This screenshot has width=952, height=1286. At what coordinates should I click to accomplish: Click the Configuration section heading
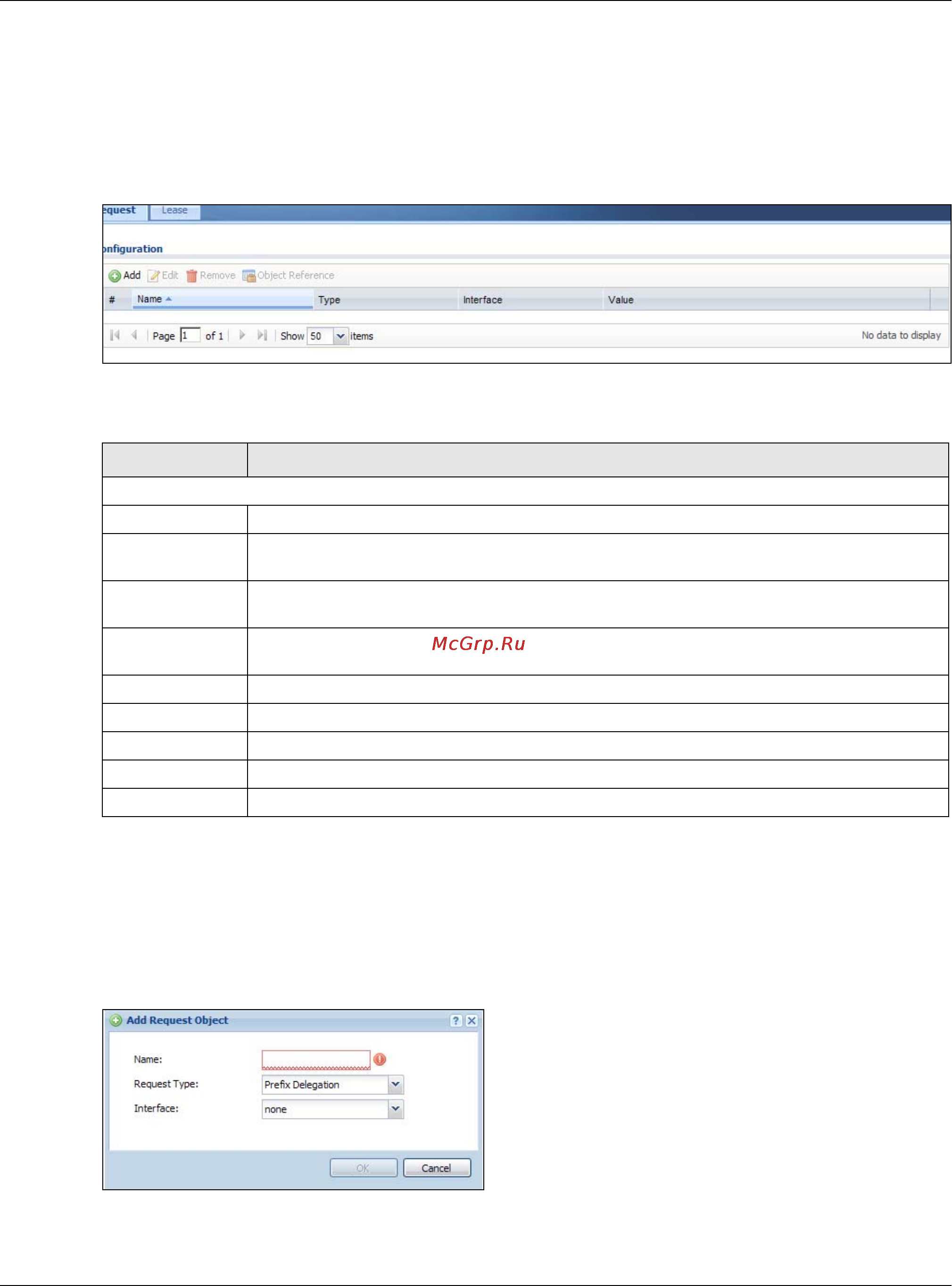132,249
